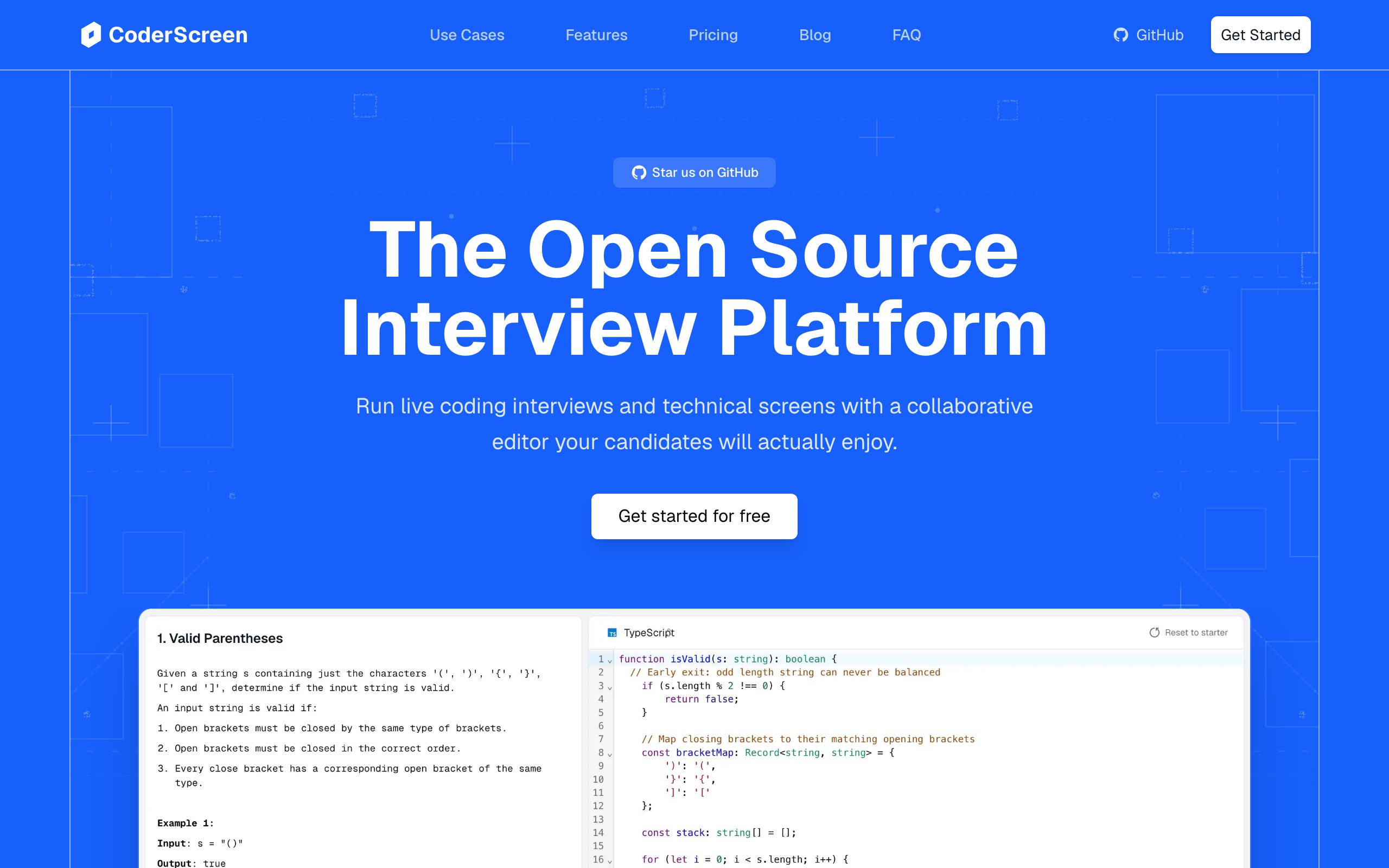Screen dimensions: 1389x868
Task: Click the CoderScreen brand name text
Action: [x=178, y=35]
